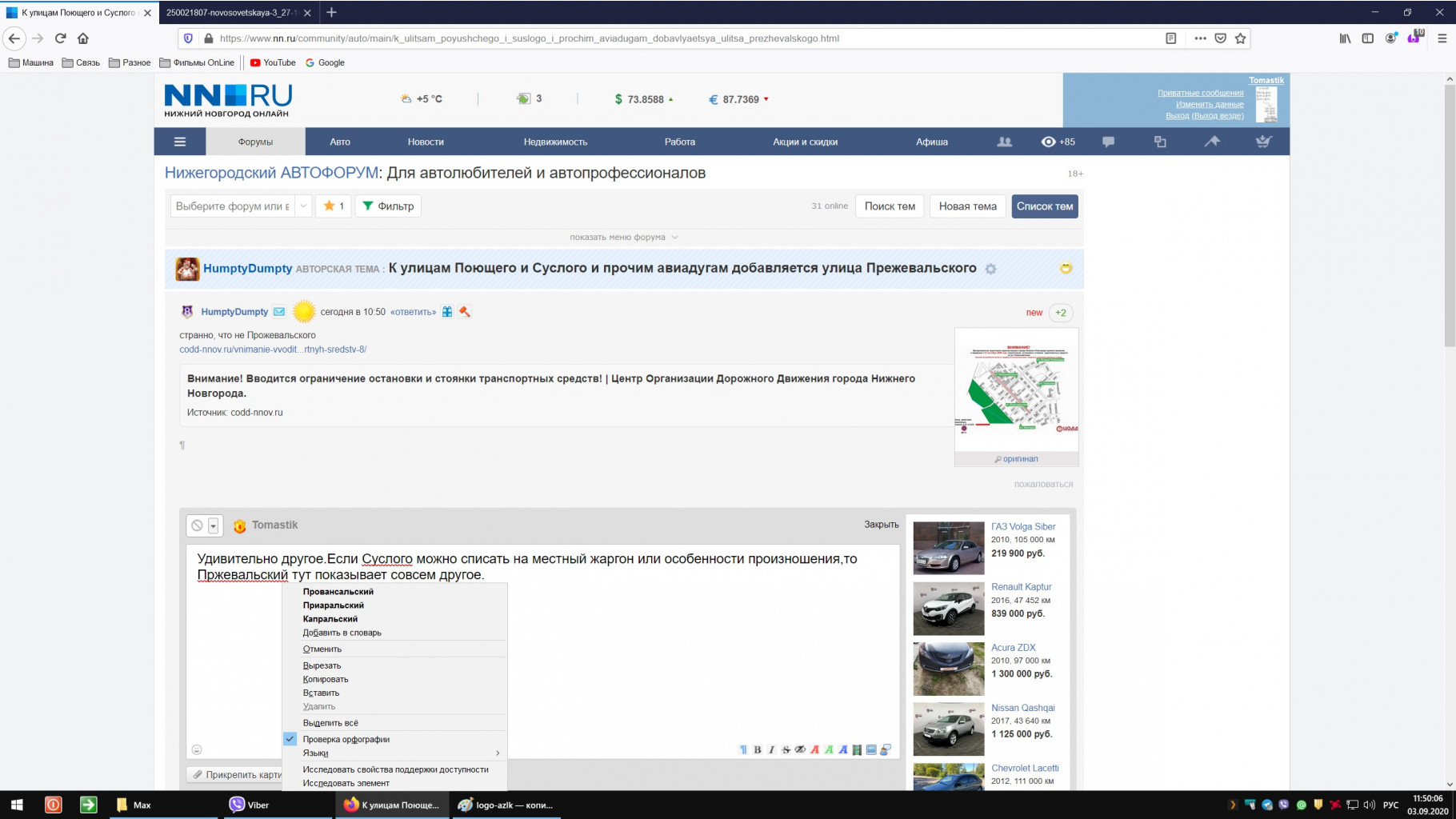
Task: Open the friends icon in navbar
Action: click(x=1004, y=142)
